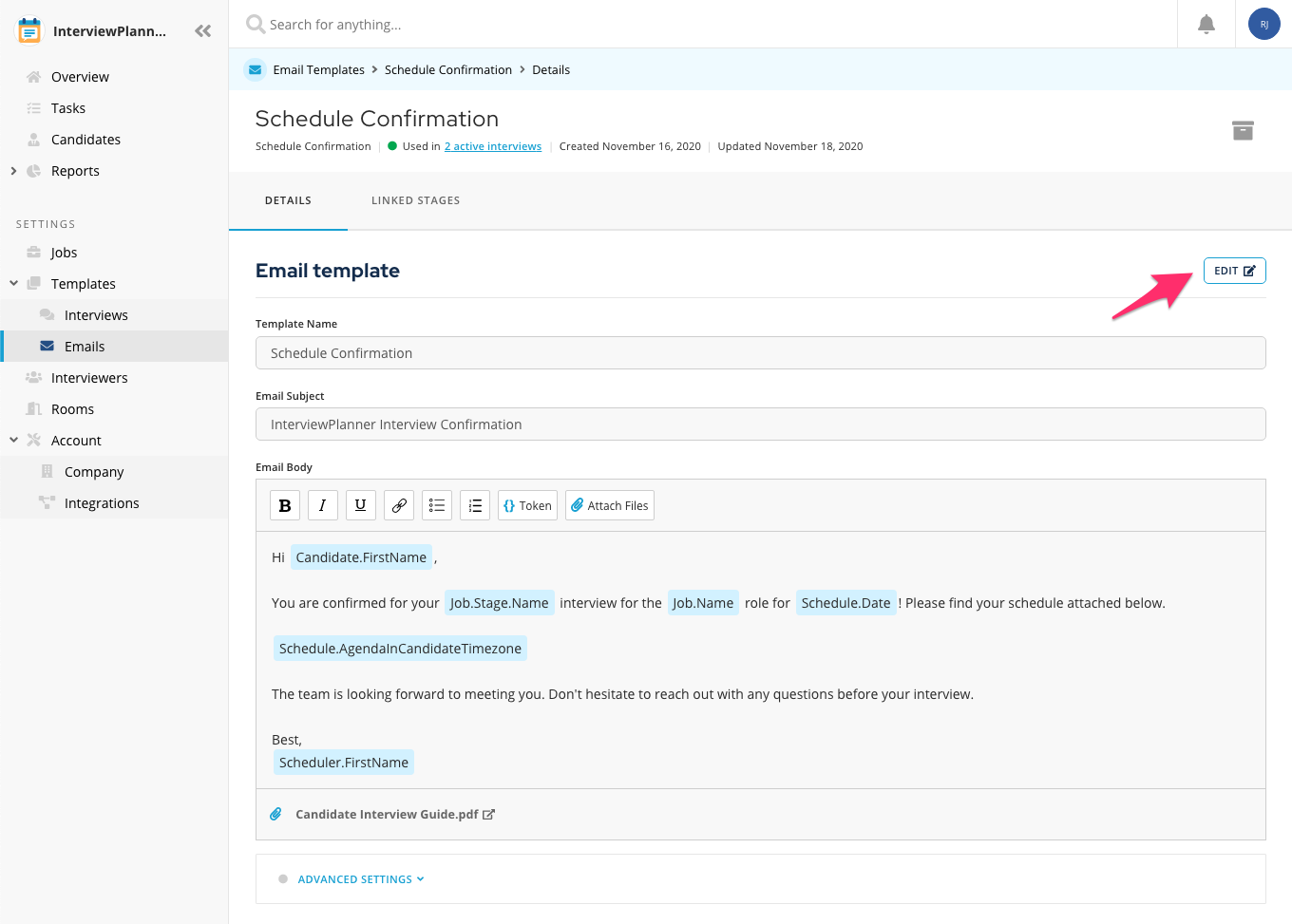The width and height of the screenshot is (1292, 924).
Task: Apply italic formatting
Action: pos(322,505)
